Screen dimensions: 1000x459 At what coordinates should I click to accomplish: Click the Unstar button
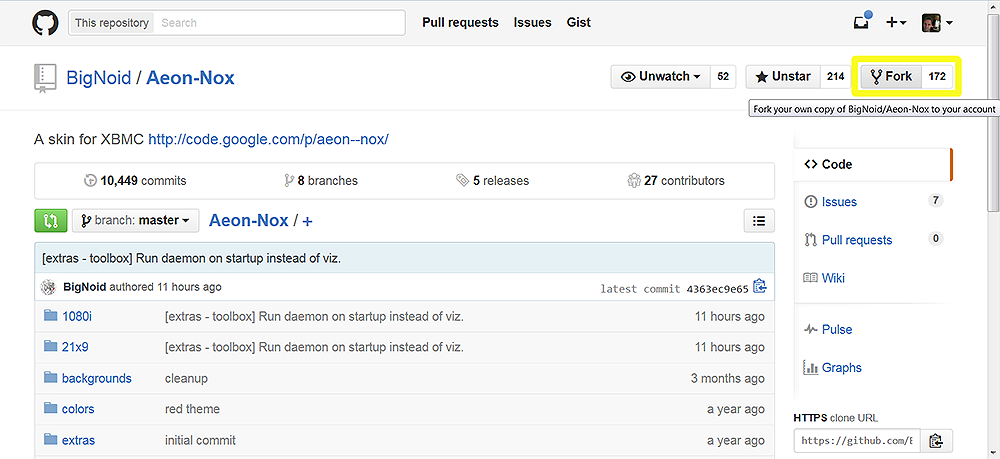[x=783, y=77]
